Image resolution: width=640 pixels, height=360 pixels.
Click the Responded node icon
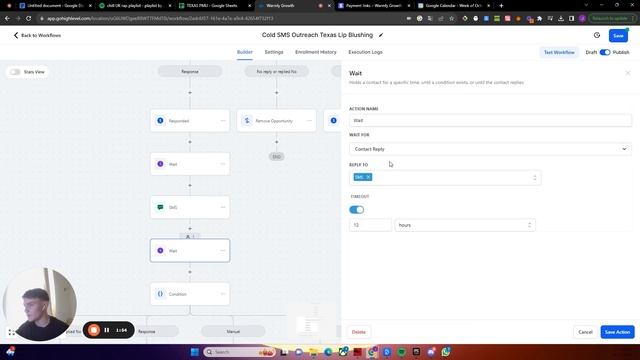(x=160, y=121)
